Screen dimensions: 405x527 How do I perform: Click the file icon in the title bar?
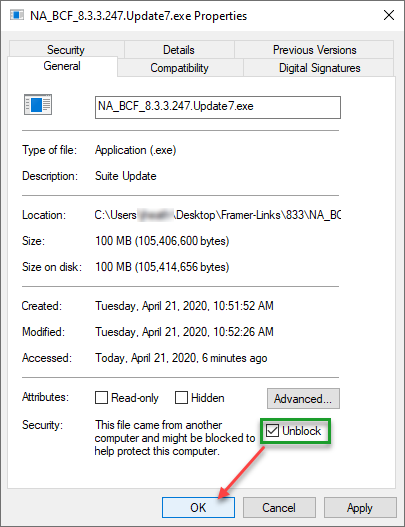(x=17, y=15)
